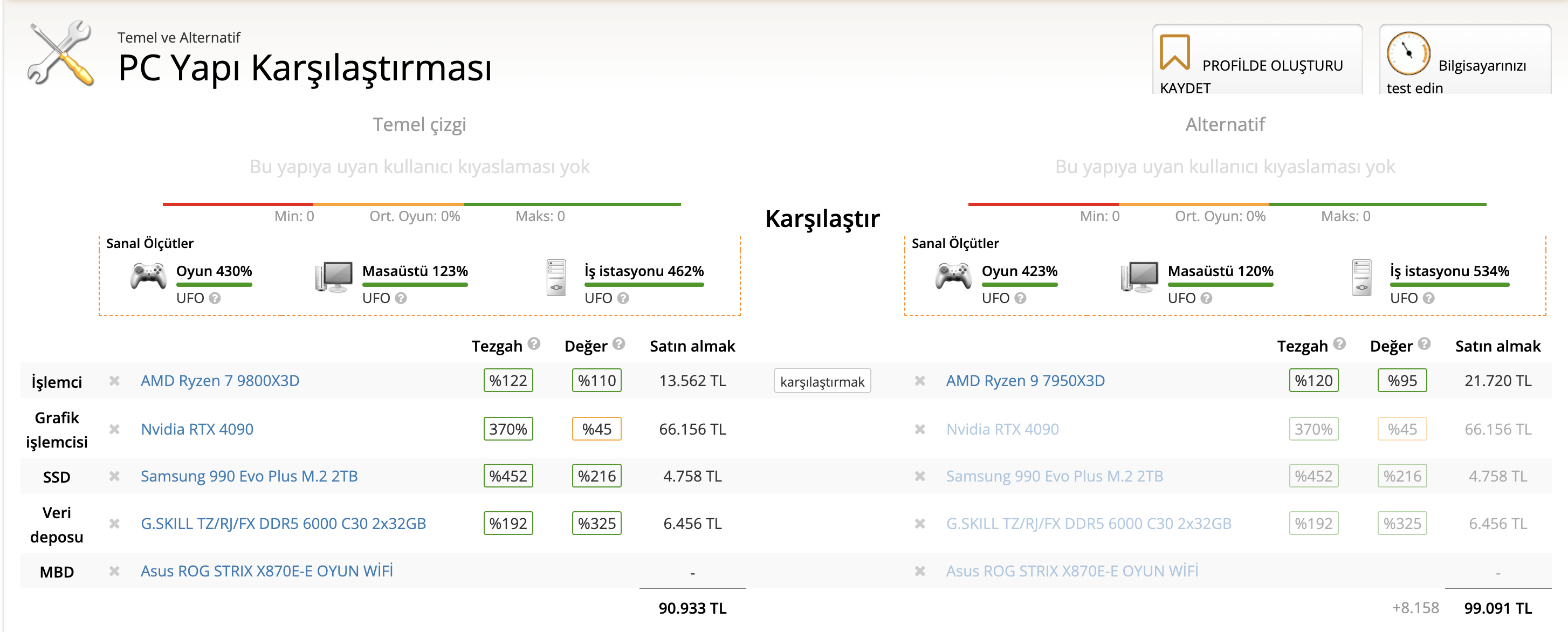Click baseline total price 90.933 TL

(x=693, y=608)
